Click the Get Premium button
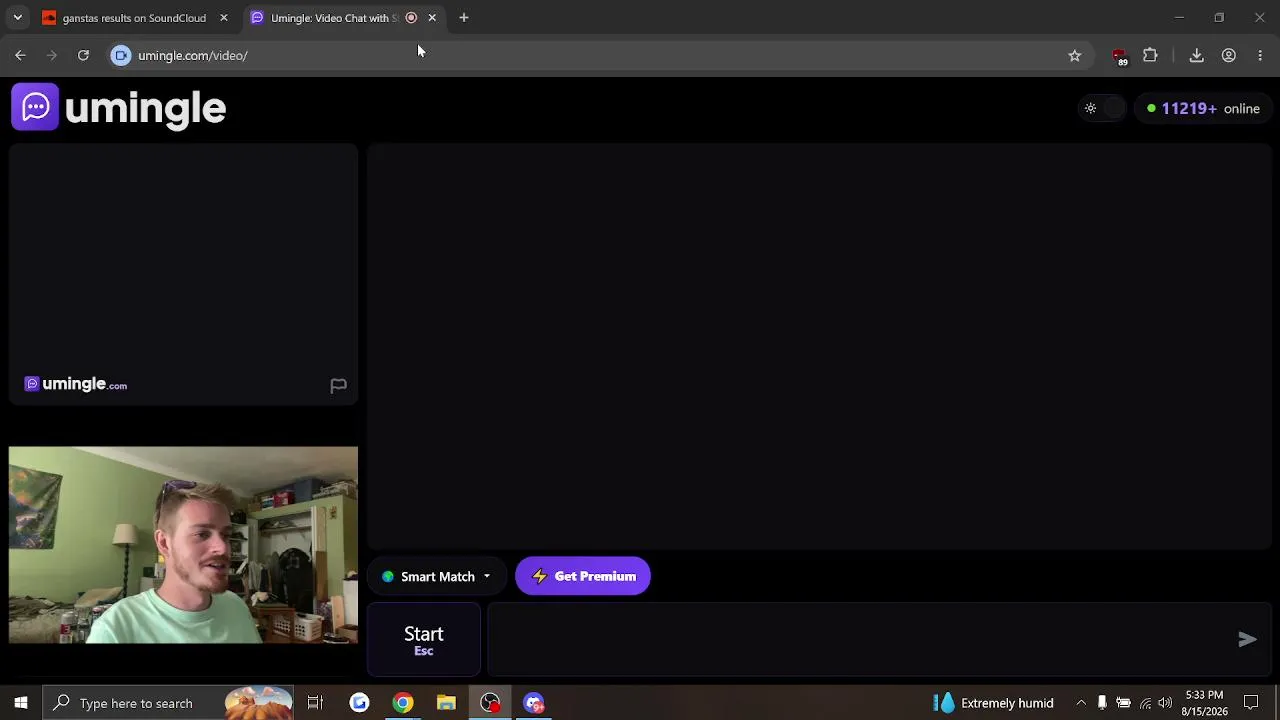This screenshot has height=720, width=1280. coord(583,576)
